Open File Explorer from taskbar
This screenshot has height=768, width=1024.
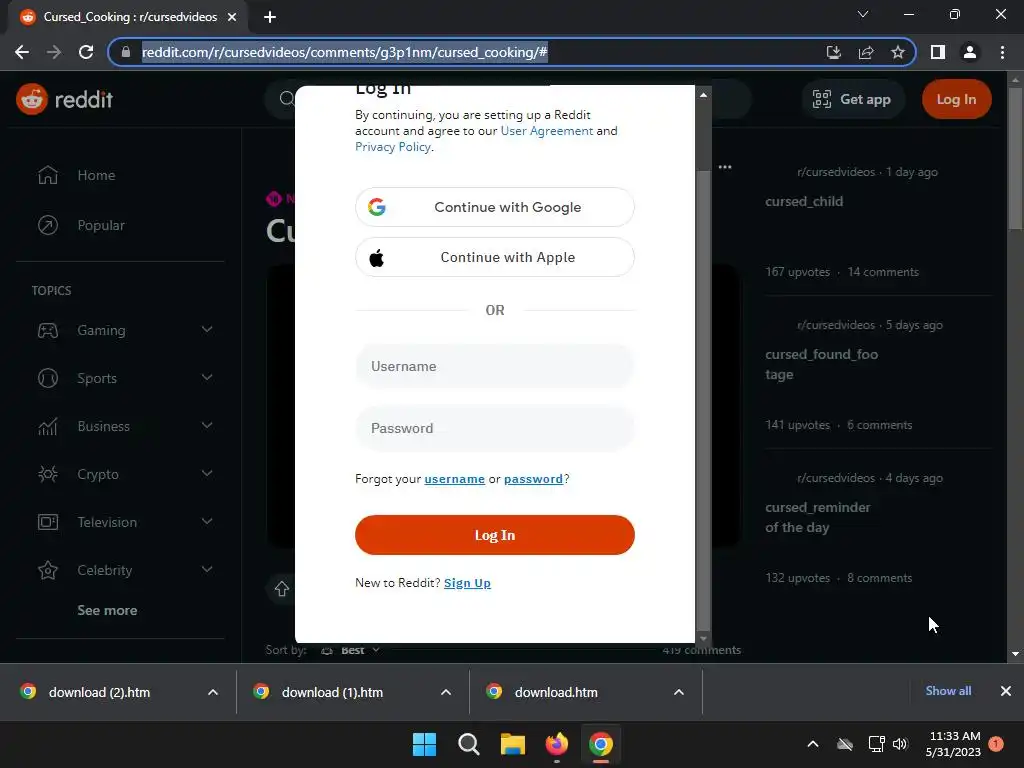(513, 744)
